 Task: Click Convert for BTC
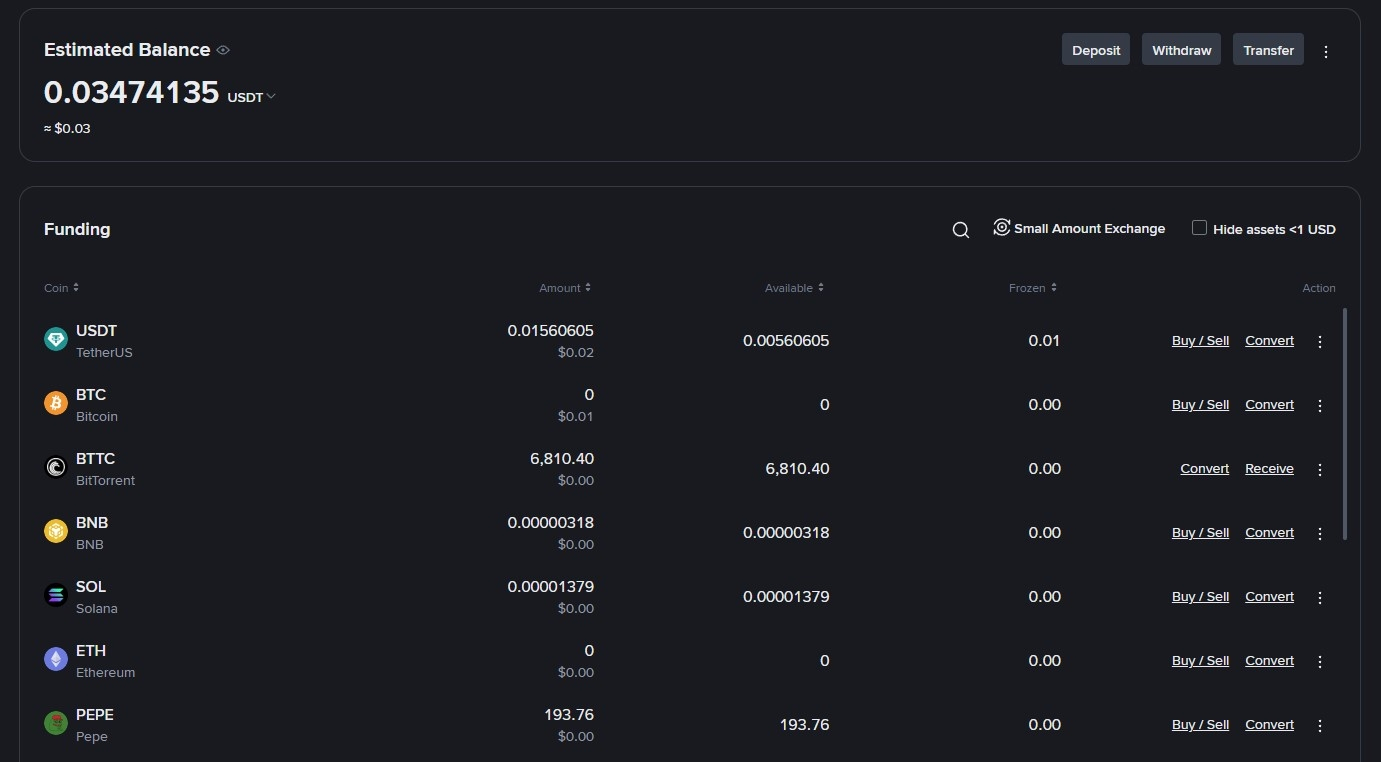pos(1269,405)
